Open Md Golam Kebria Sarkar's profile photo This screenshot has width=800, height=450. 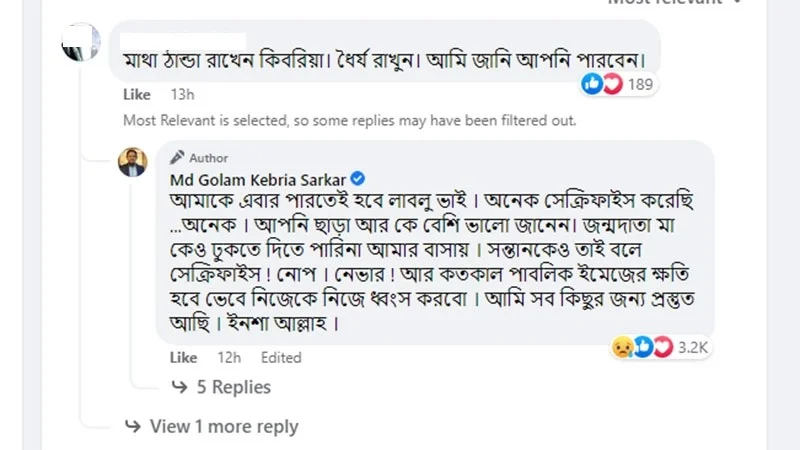coord(133,161)
